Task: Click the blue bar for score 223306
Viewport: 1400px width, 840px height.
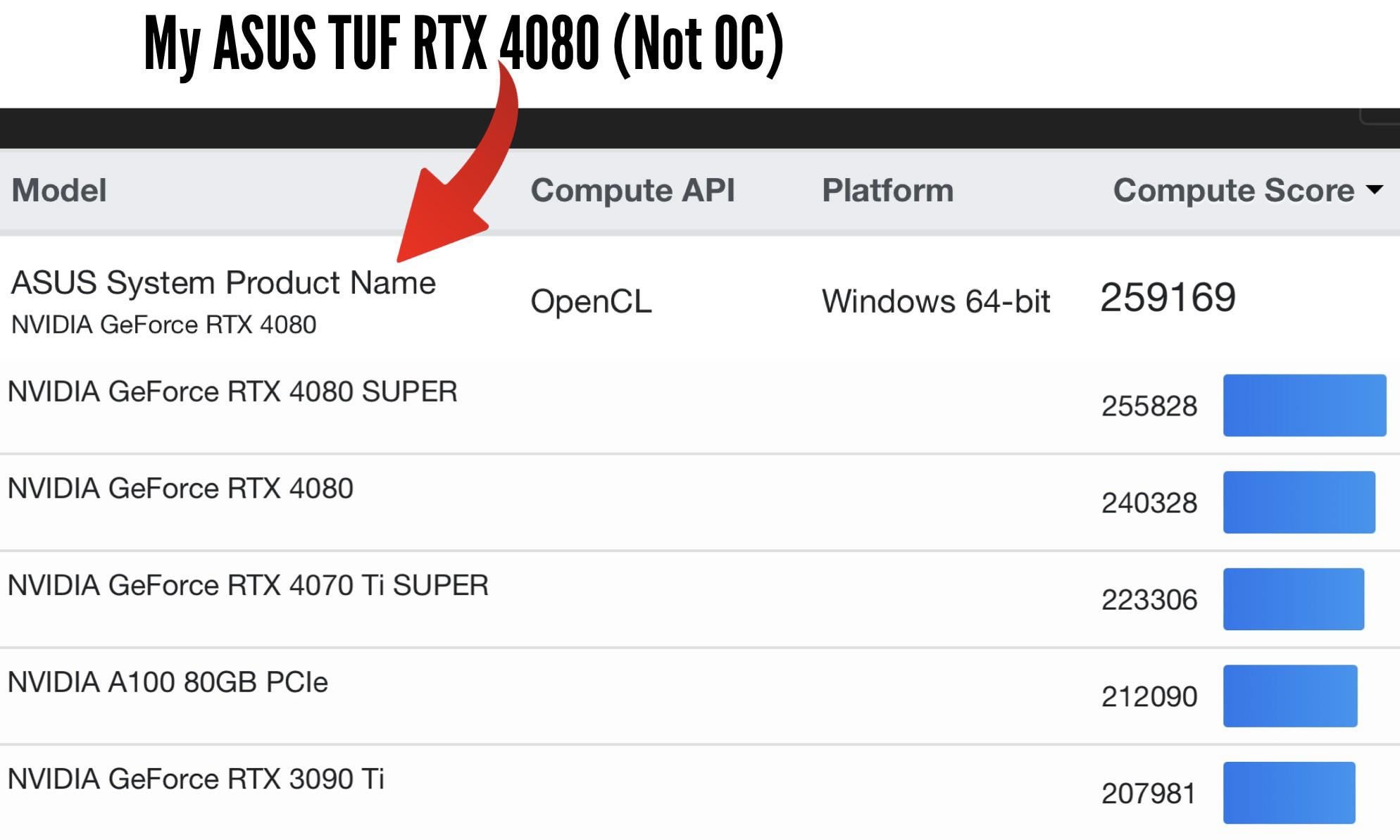Action: 1294,599
